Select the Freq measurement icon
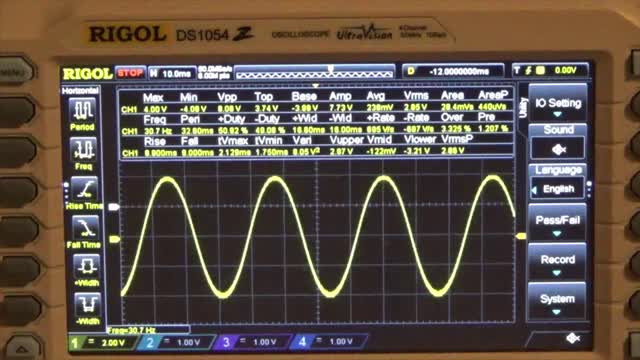Screen dimensions: 640x360 [x=84, y=154]
